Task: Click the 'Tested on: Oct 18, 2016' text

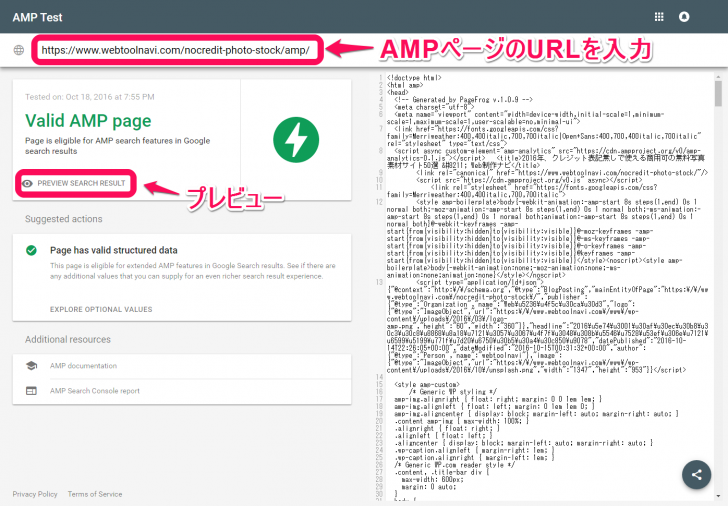Action: pos(90,97)
